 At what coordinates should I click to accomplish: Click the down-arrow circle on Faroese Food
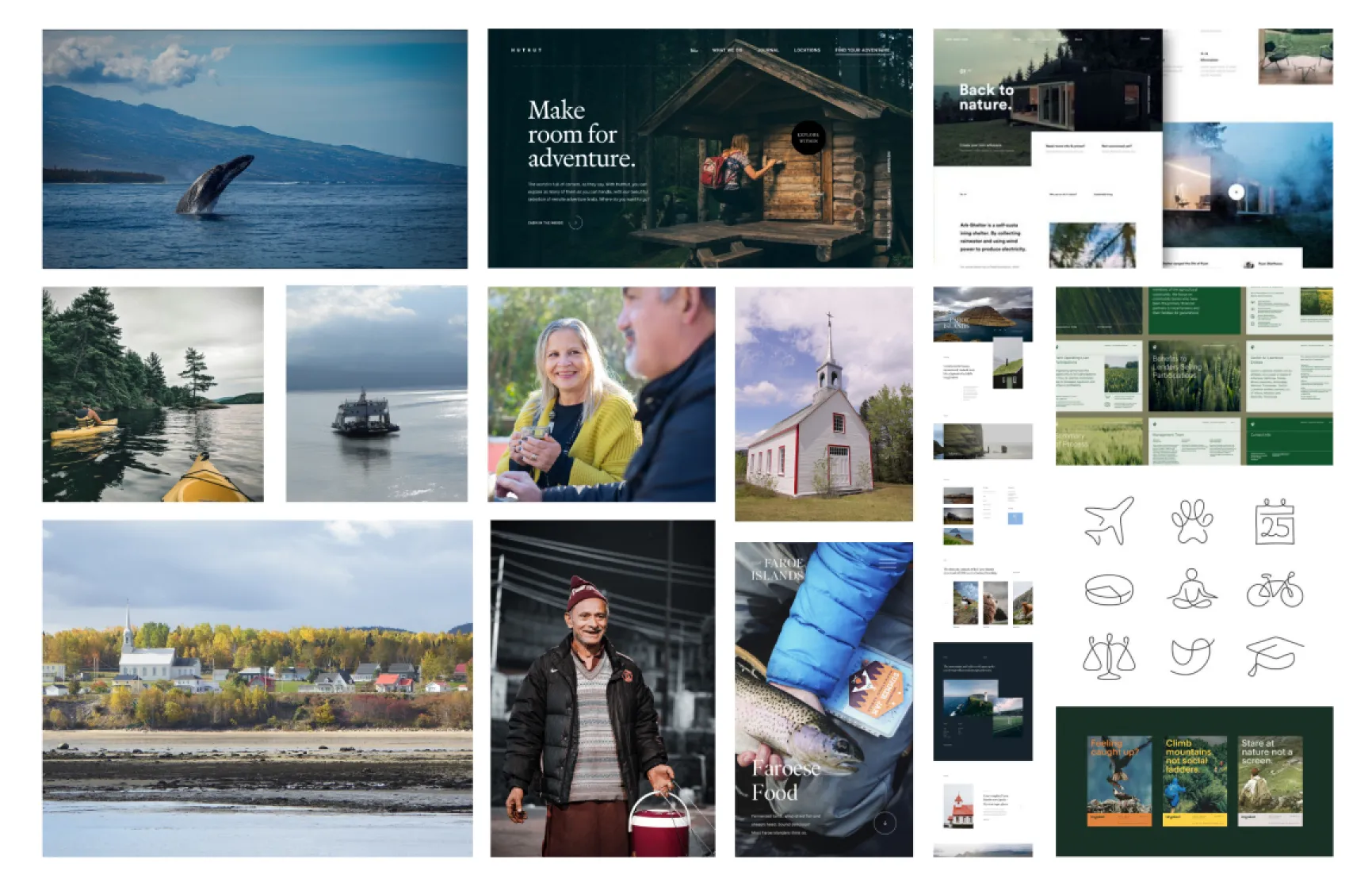[x=885, y=823]
